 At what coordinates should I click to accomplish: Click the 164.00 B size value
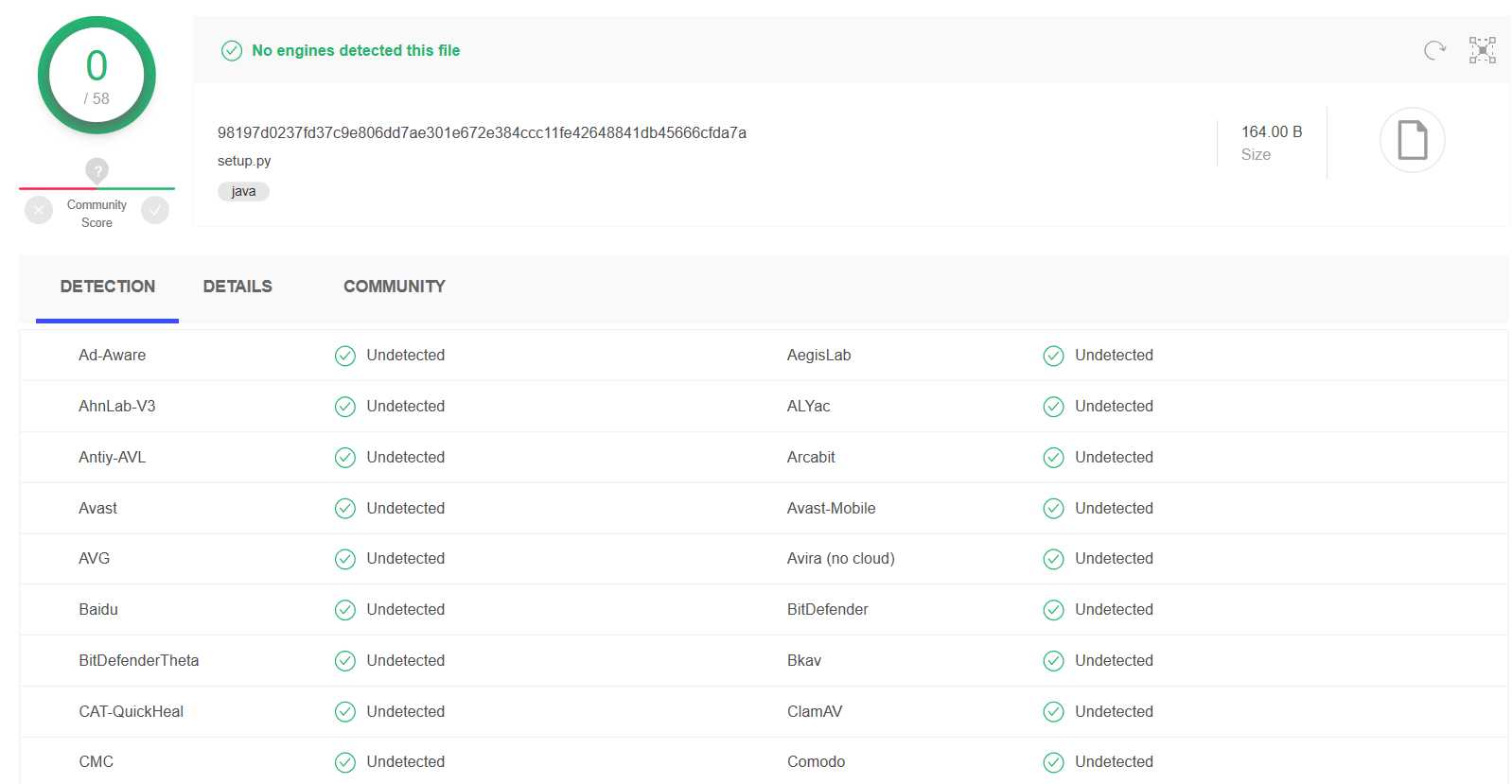point(1272,131)
